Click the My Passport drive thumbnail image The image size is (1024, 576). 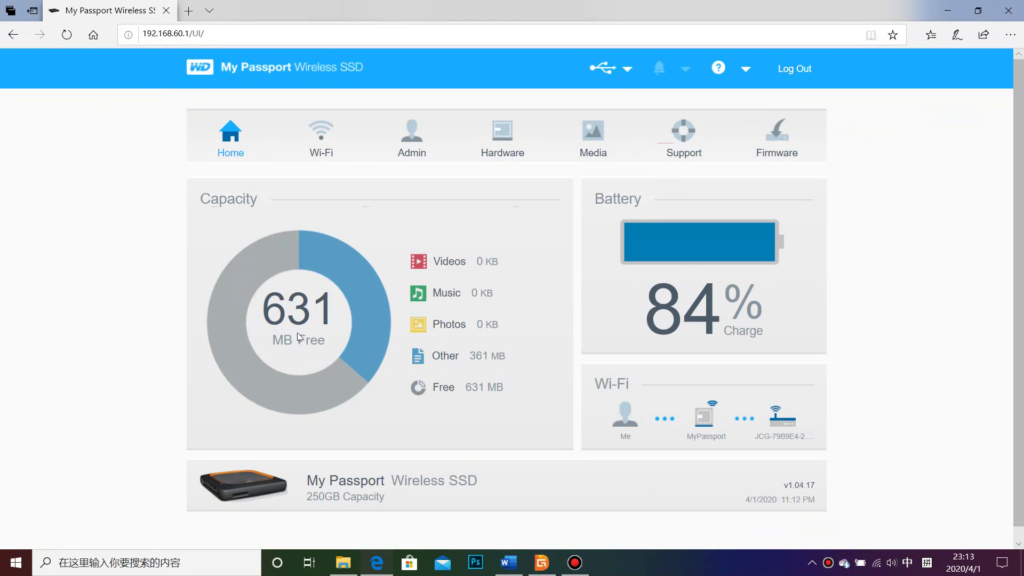[243, 485]
